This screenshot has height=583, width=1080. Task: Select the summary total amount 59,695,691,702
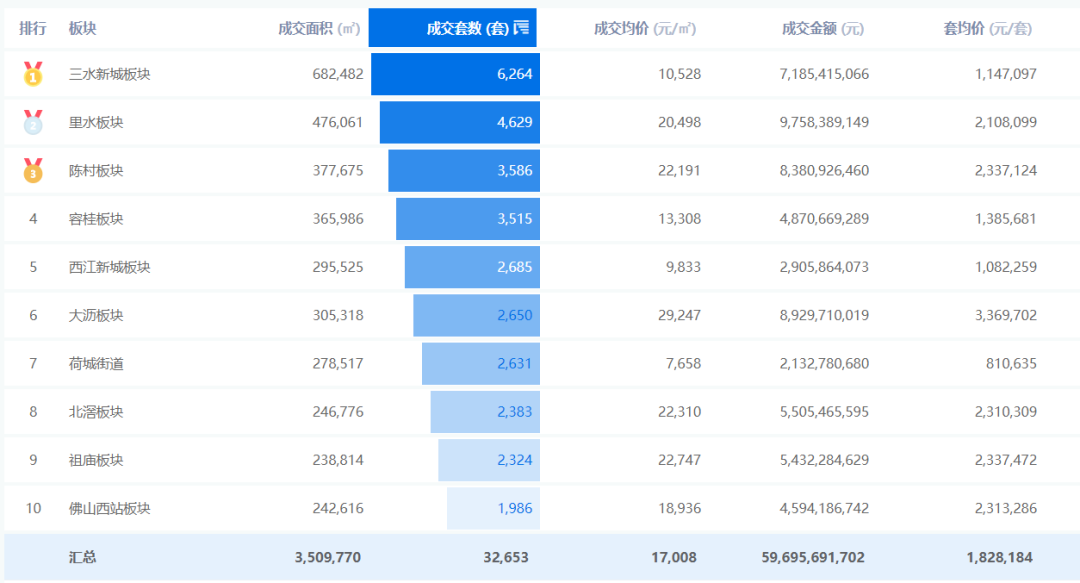tap(813, 558)
